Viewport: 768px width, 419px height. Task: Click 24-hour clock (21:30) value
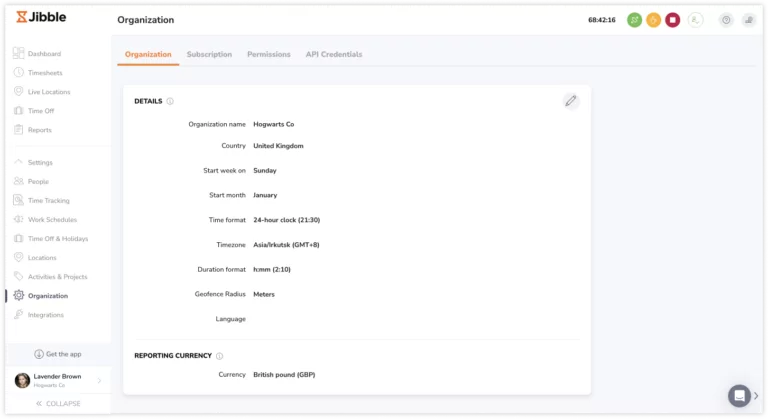pos(287,220)
